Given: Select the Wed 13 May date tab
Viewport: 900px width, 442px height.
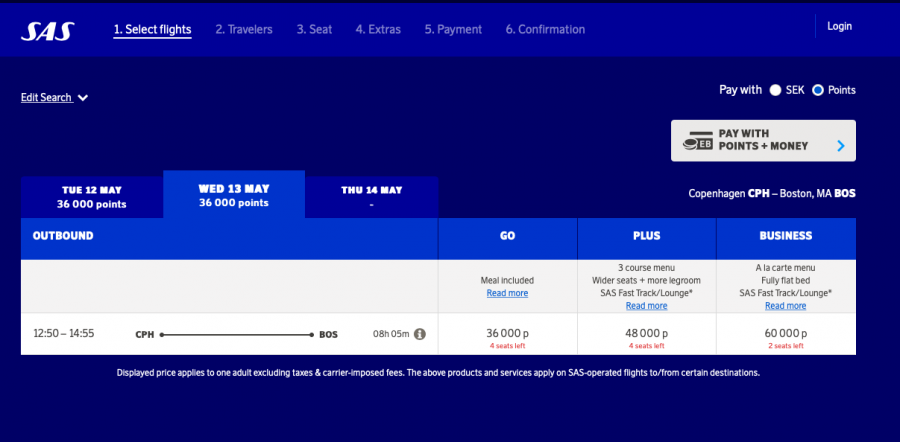Looking at the screenshot, I should (x=234, y=195).
